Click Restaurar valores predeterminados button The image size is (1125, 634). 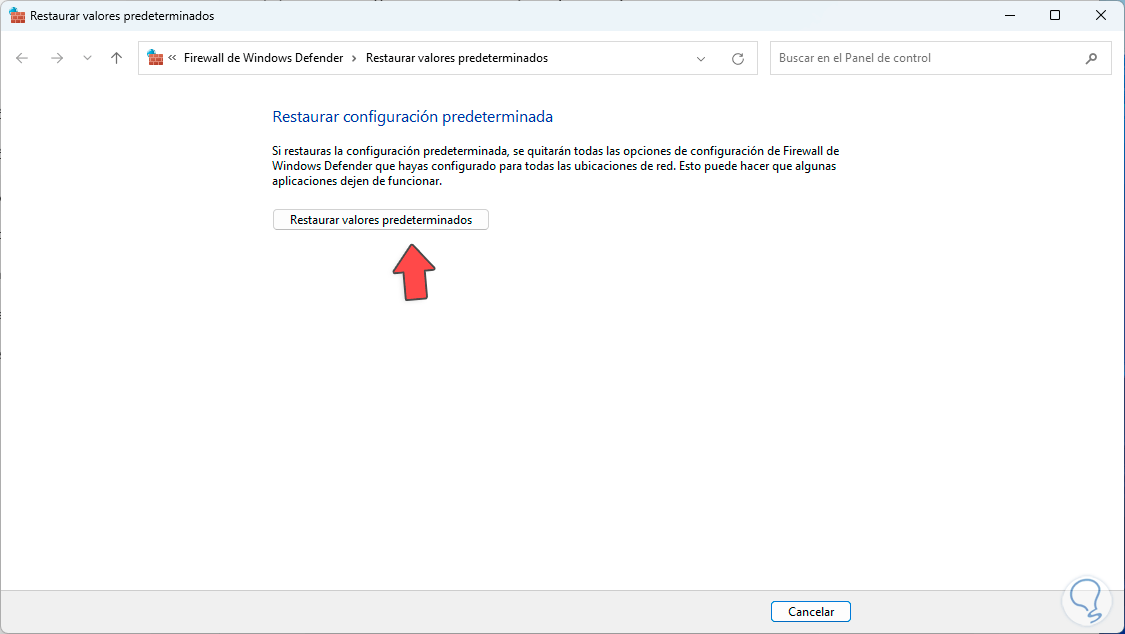click(x=381, y=219)
